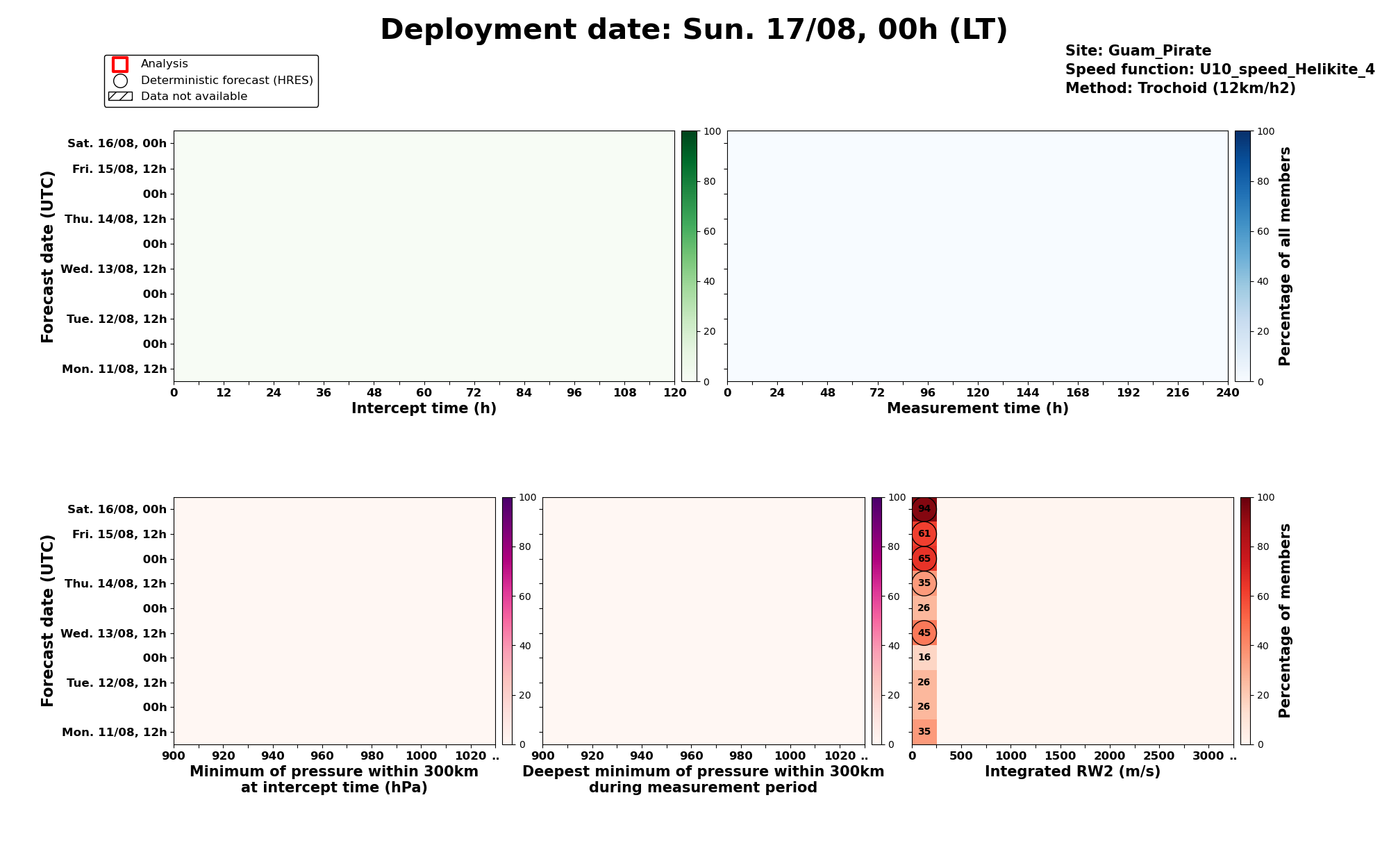Screen dimensions: 1389x868
Task: Click the purple colorbar beside the deepest minimum pressure panel
Action: (877, 621)
